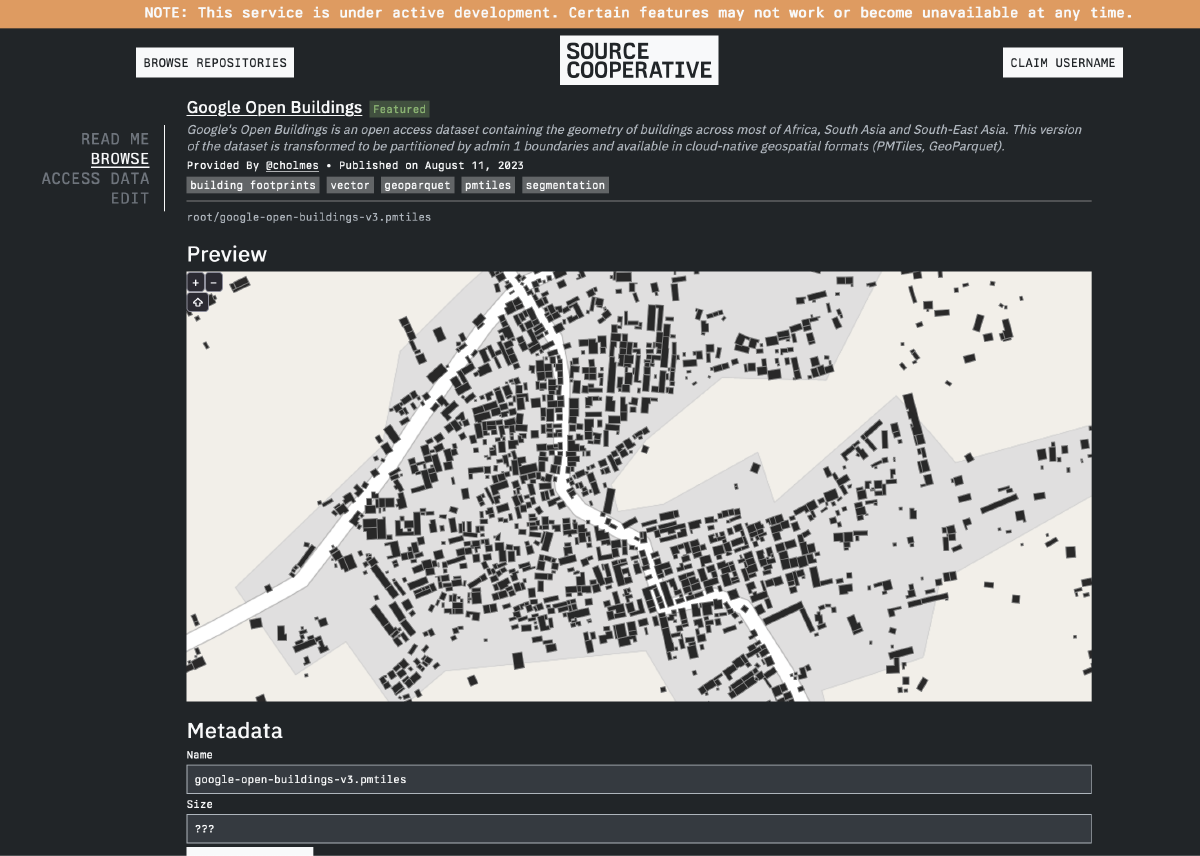Click the CLAIM USERNAME button
This screenshot has height=856, width=1200.
point(1062,61)
